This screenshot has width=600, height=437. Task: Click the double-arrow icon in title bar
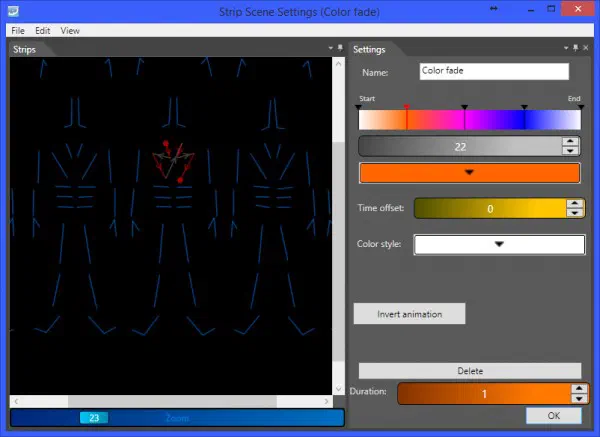click(494, 9)
